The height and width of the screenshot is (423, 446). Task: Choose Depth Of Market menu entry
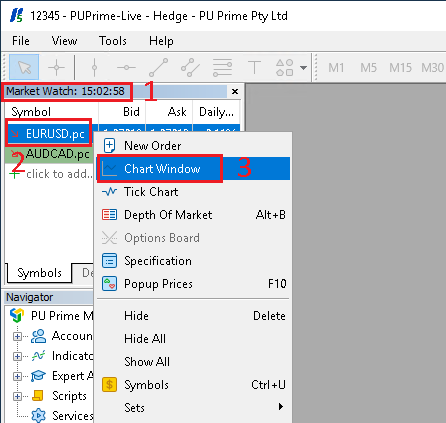pyautogui.click(x=193, y=215)
